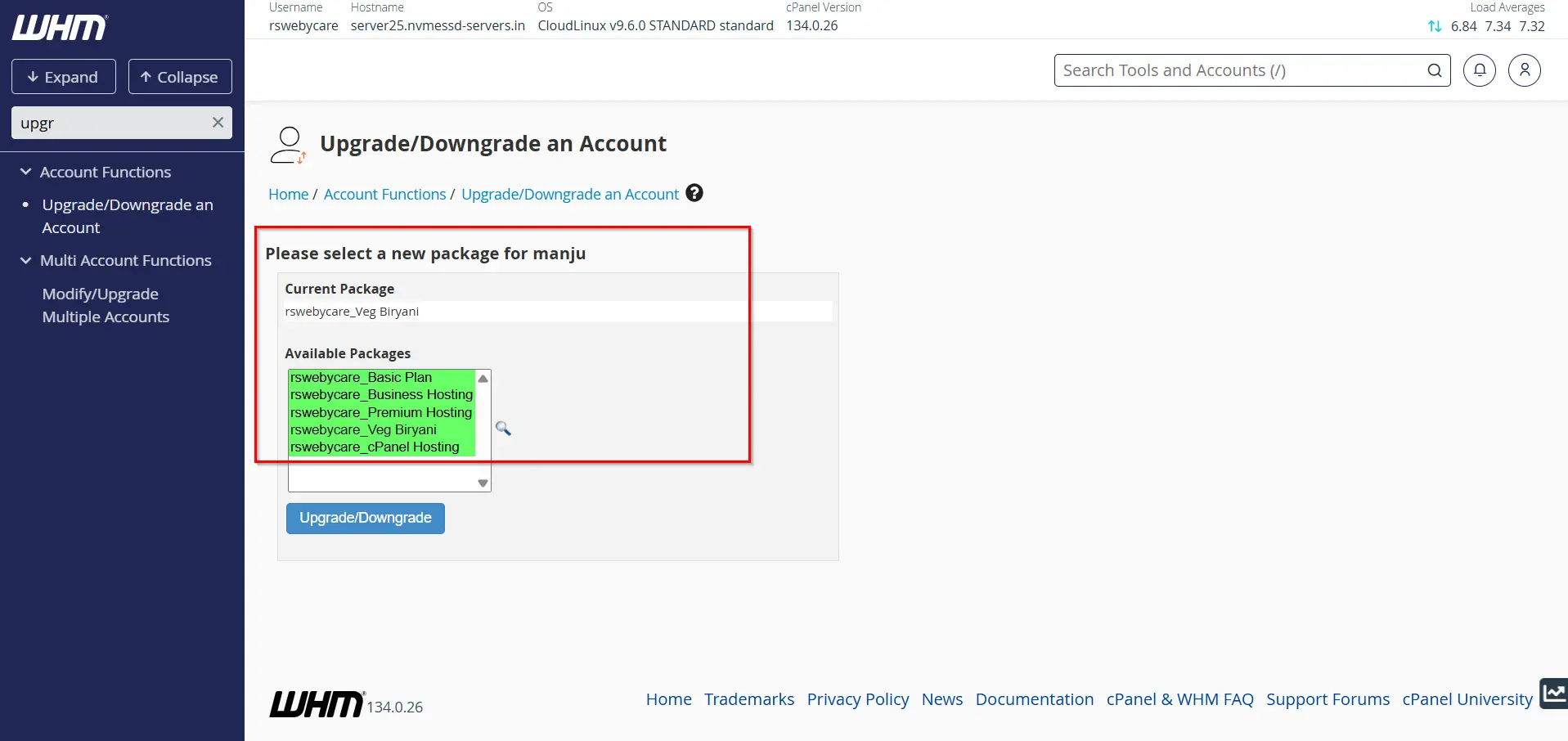This screenshot has height=741, width=1568.
Task: Click hostname server25.nvmessd-servers.in
Action: pos(438,25)
